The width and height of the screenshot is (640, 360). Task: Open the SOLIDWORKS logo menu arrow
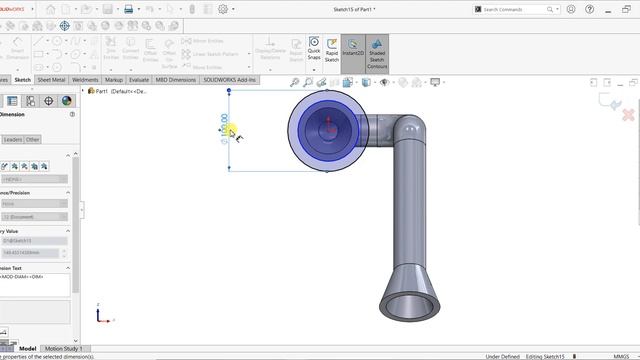(32, 9)
